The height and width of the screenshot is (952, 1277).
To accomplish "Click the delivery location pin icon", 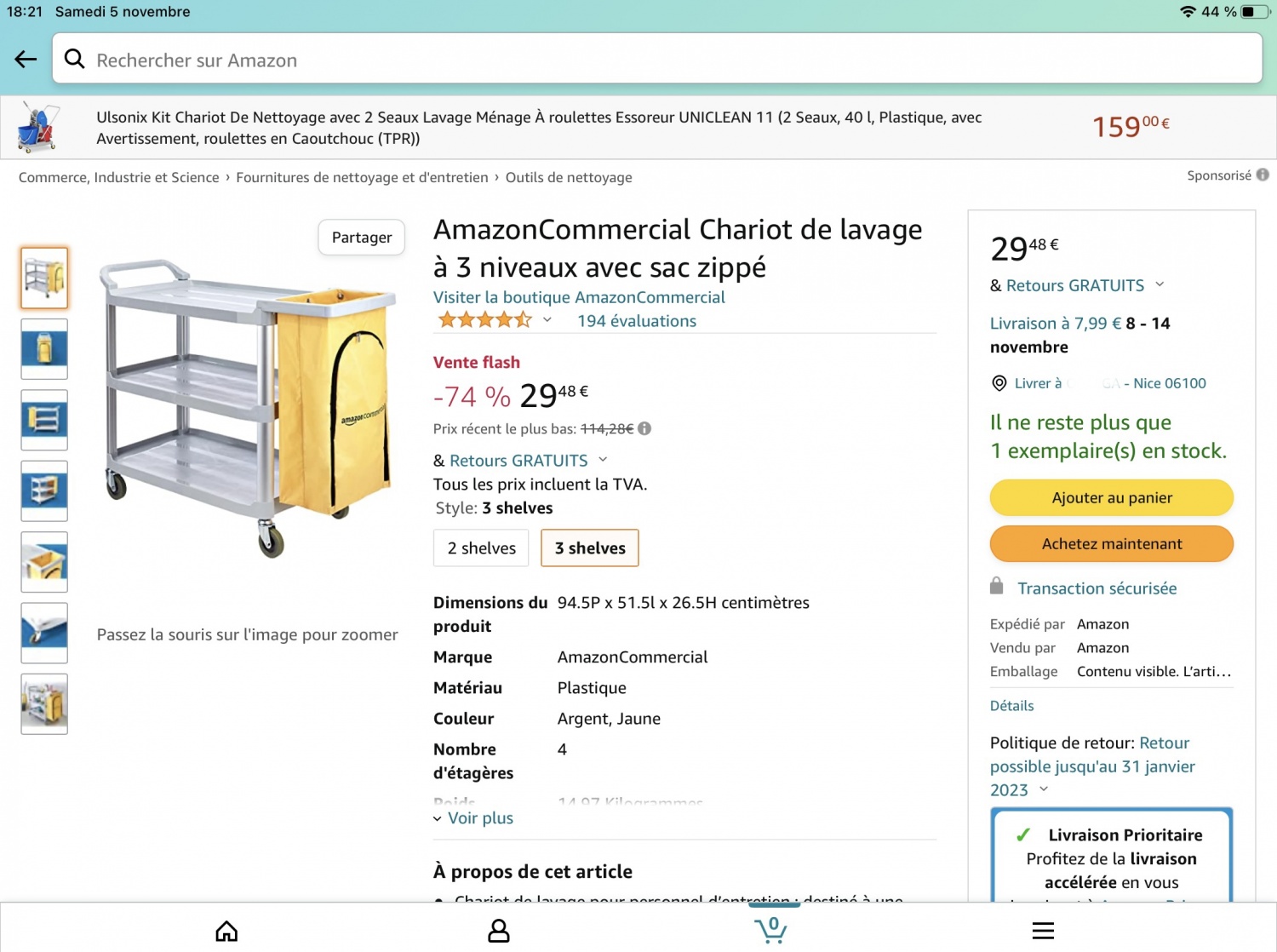I will click(x=999, y=383).
